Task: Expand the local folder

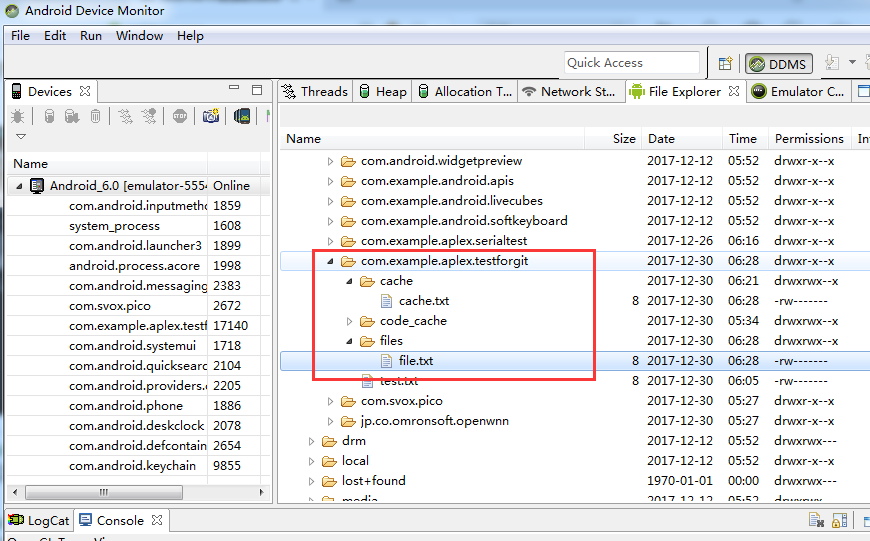Action: pos(311,461)
